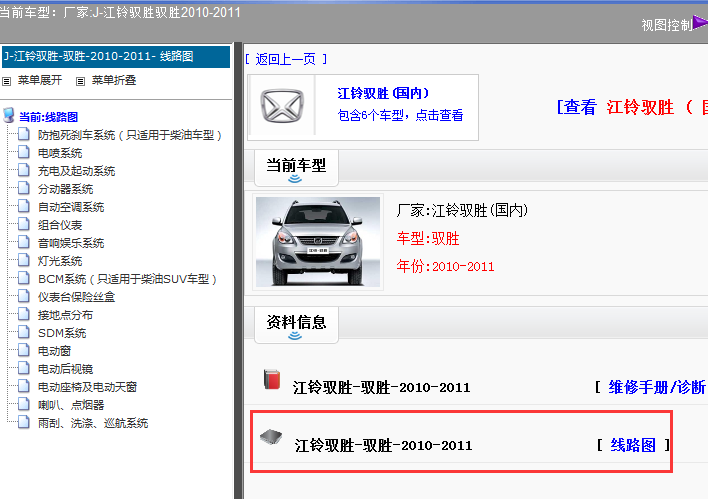Click the 年份:2010-2011 text
708x499 pixels.
445,266
